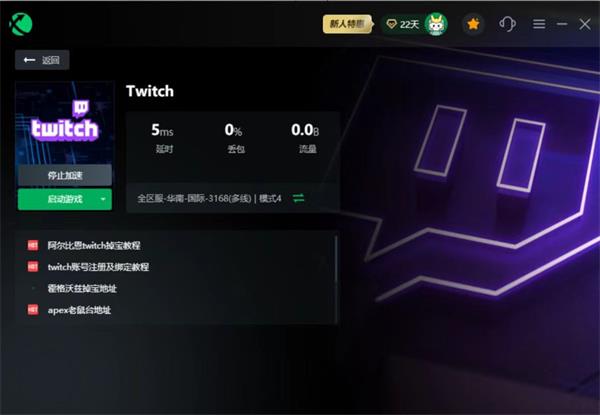Open 霍格沃兹掉宝地址 link

tap(82, 288)
